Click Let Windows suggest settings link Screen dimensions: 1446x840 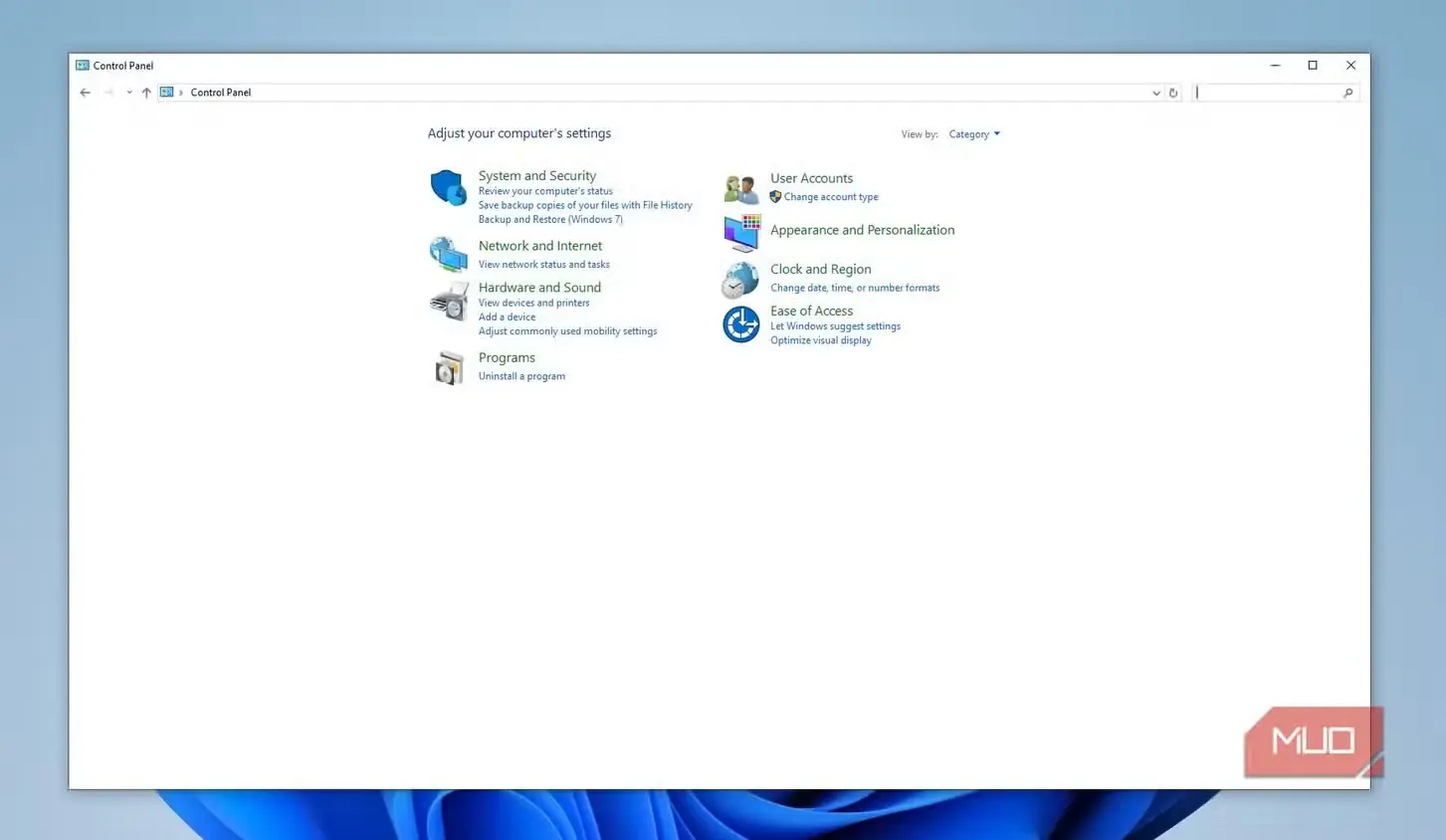tap(835, 326)
